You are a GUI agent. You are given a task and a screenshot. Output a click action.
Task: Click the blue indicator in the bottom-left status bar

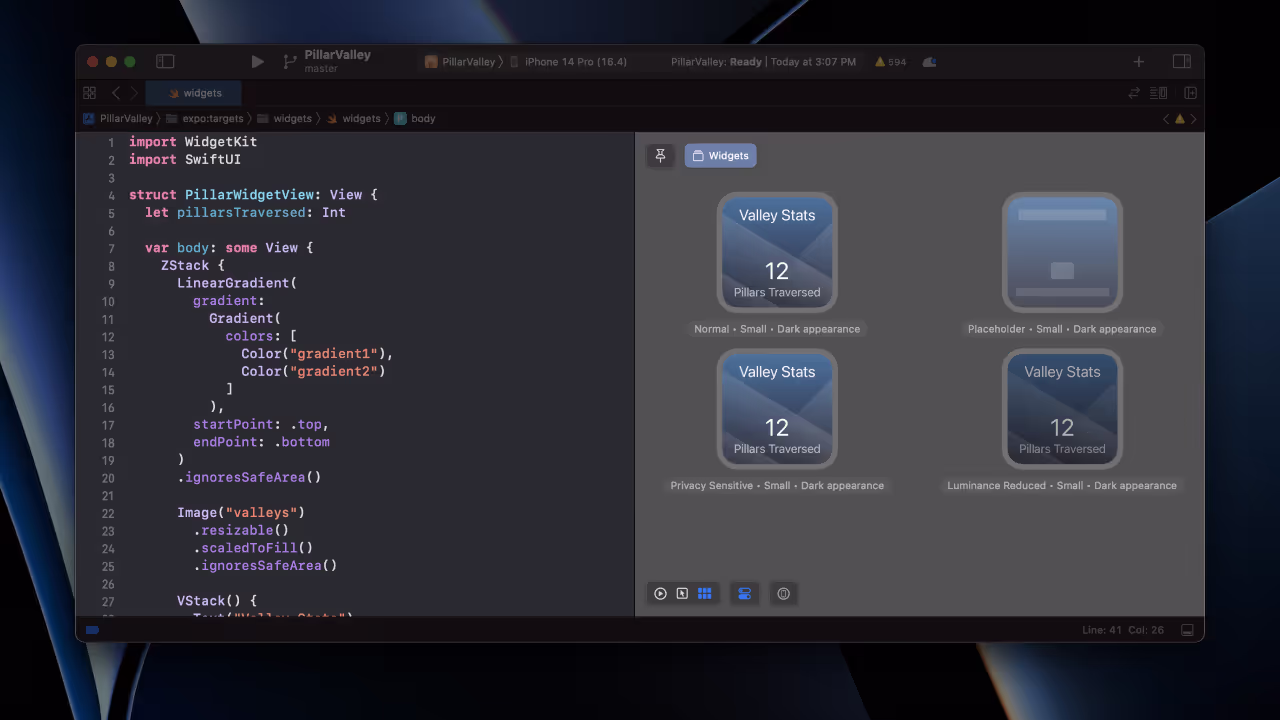tap(92, 630)
